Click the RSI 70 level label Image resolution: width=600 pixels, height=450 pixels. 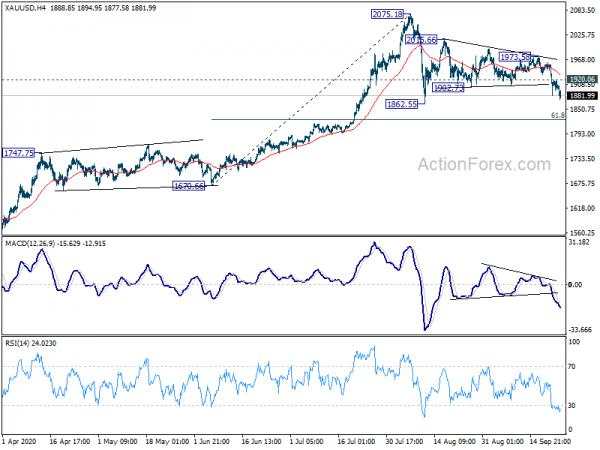572,367
